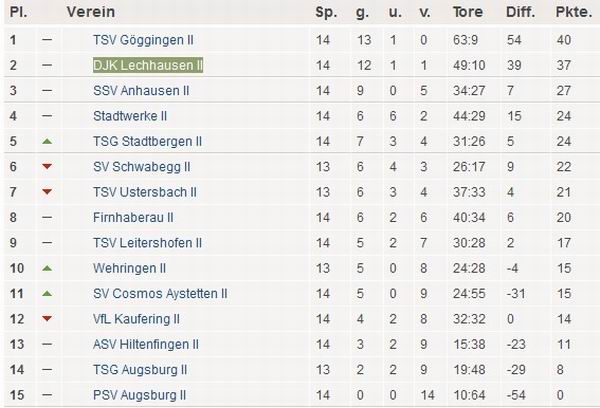Click the Verein column header

[x=90, y=12]
